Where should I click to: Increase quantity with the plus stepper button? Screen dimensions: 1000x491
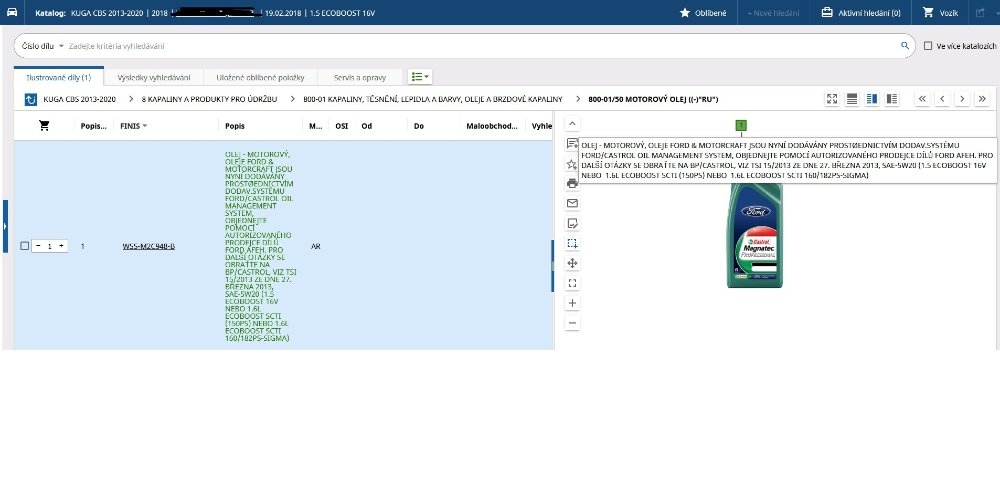pyautogui.click(x=61, y=245)
